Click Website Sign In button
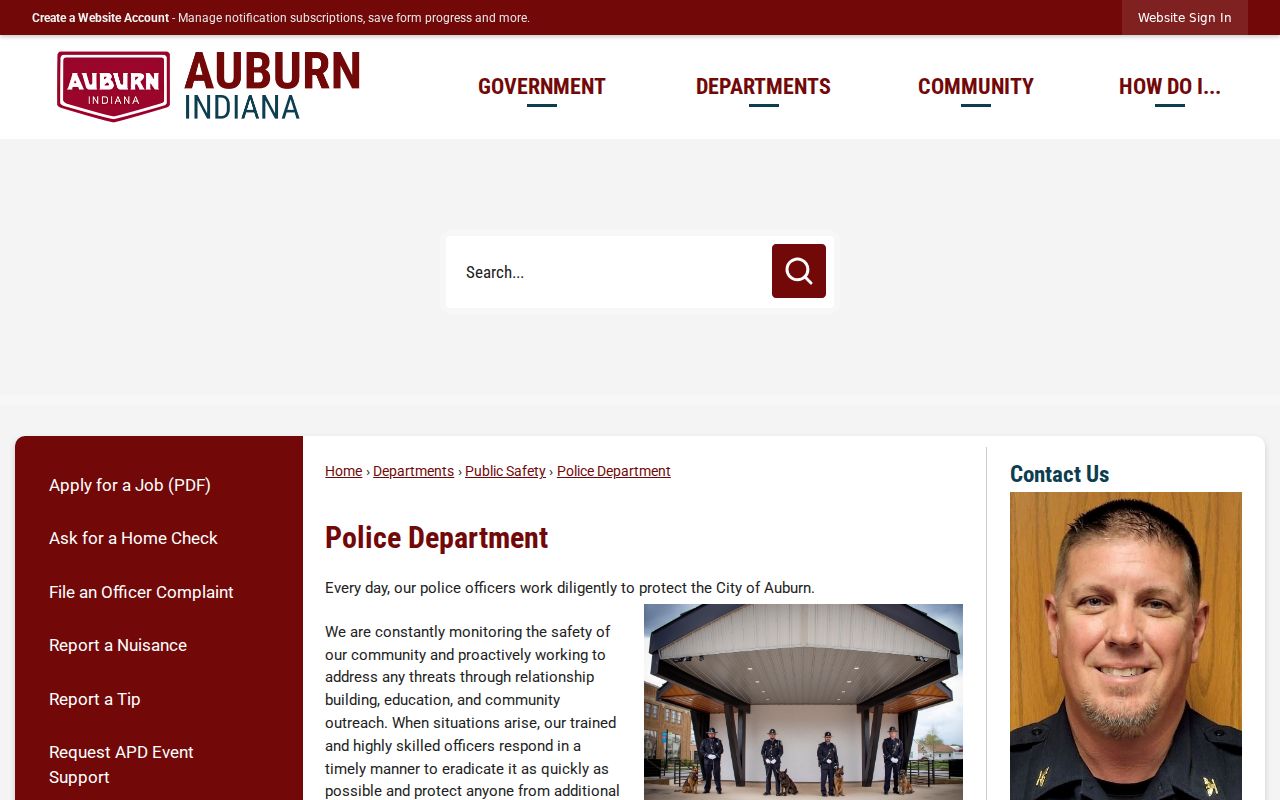This screenshot has height=800, width=1280. pos(1185,18)
